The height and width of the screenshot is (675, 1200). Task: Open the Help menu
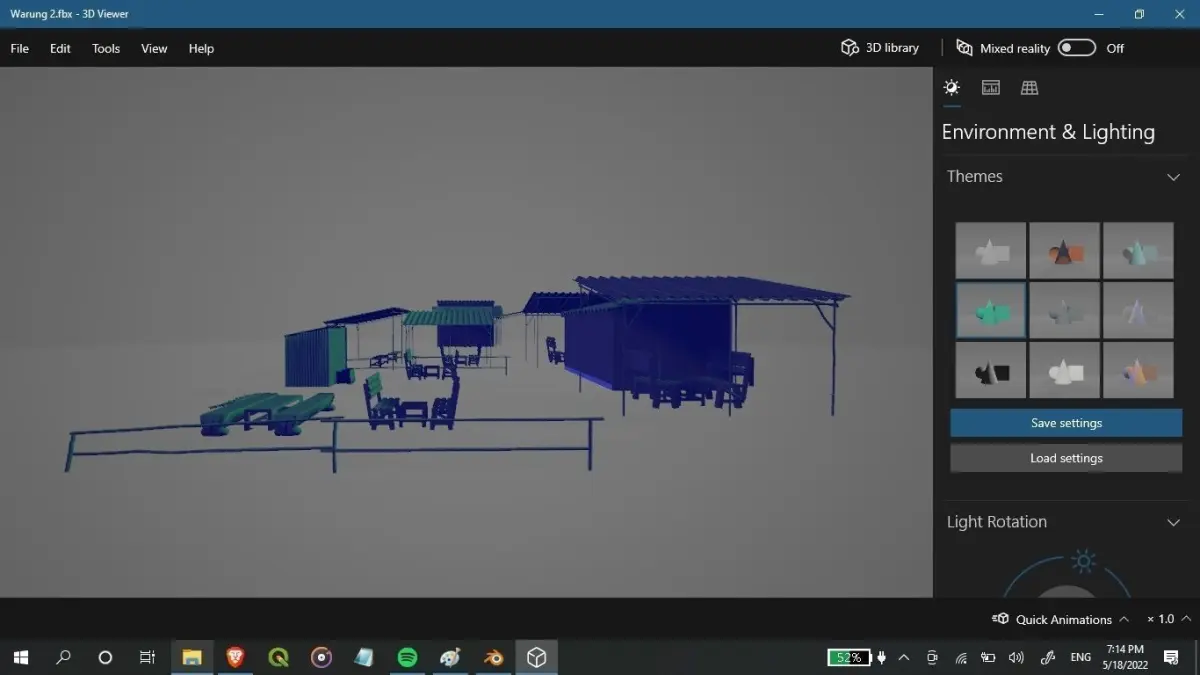click(201, 48)
